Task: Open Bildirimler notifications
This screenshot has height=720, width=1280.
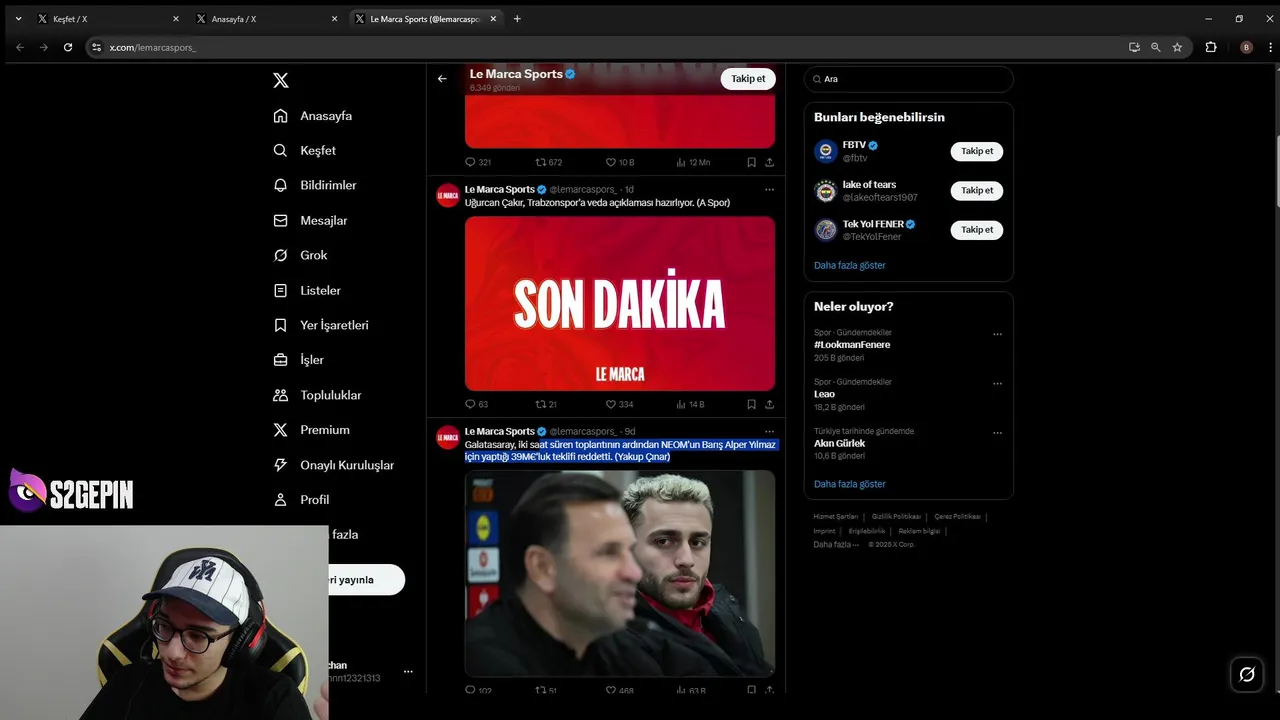Action: (x=315, y=185)
